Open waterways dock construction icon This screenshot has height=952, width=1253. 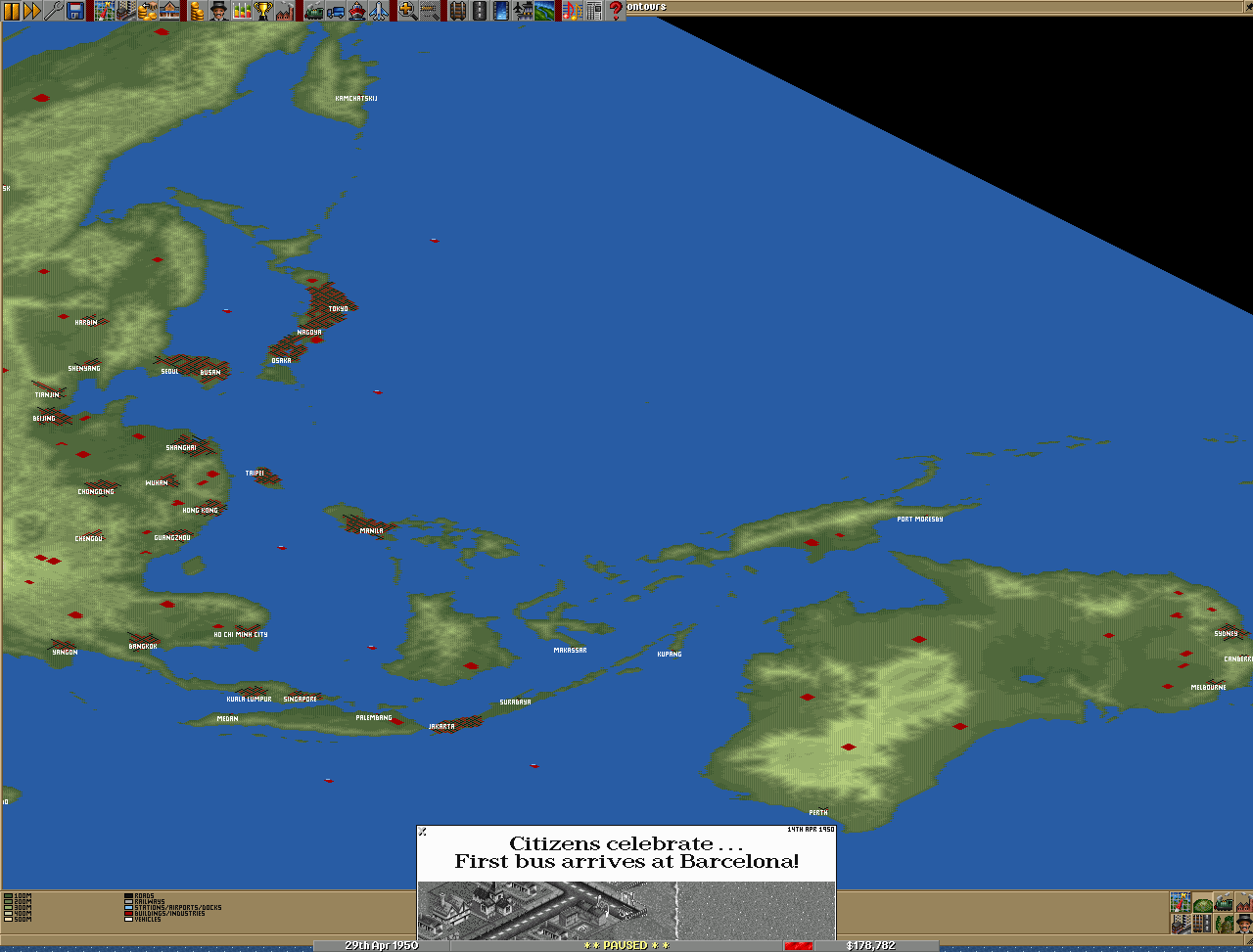tap(501, 11)
